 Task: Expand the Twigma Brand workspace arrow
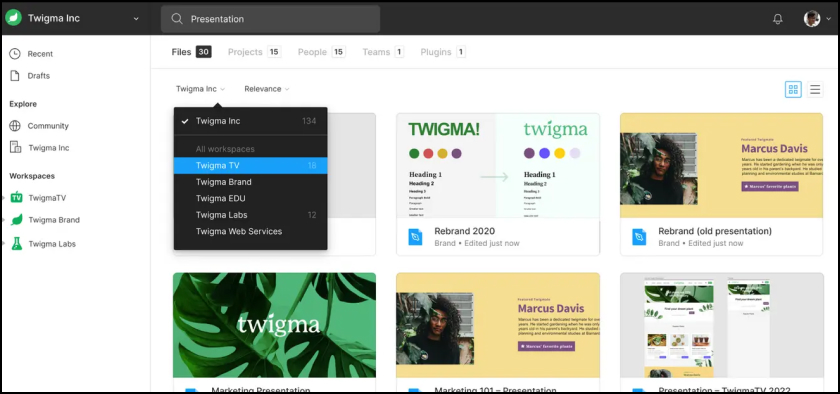pyautogui.click(x=3, y=220)
